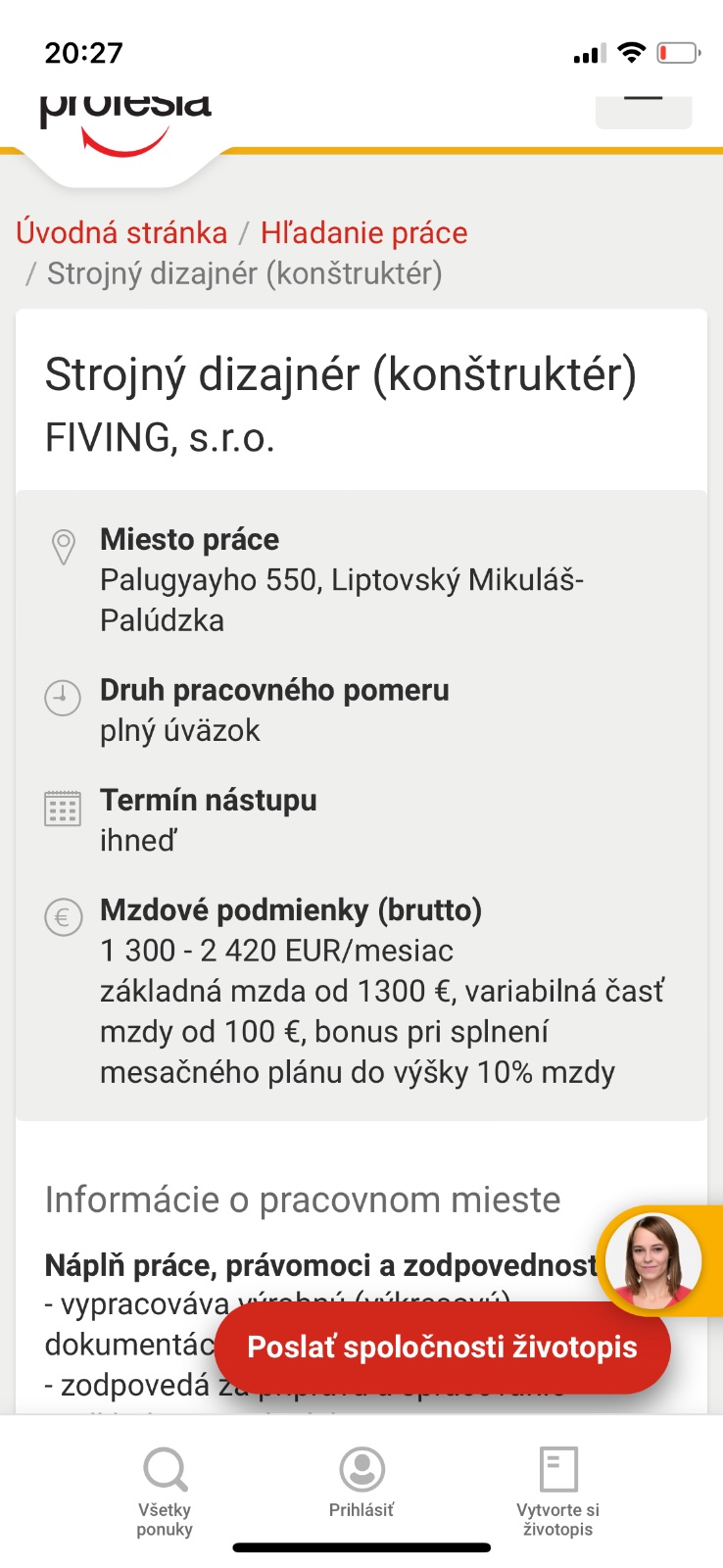723x1568 pixels.
Task: Click the location pin icon
Action: click(x=64, y=547)
